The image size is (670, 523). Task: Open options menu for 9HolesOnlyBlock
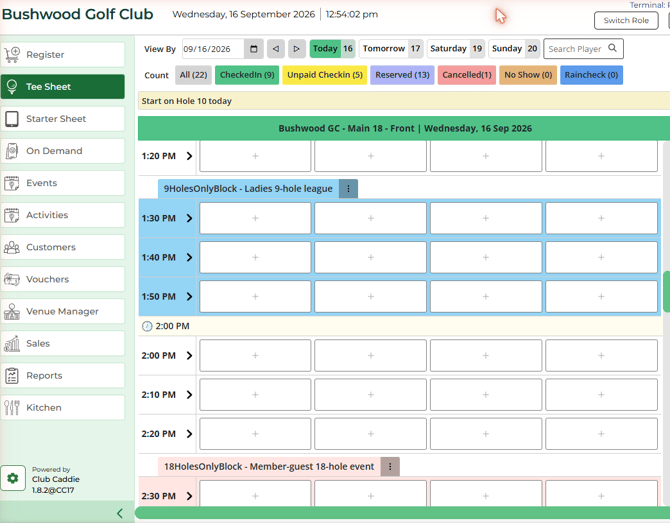pos(348,188)
